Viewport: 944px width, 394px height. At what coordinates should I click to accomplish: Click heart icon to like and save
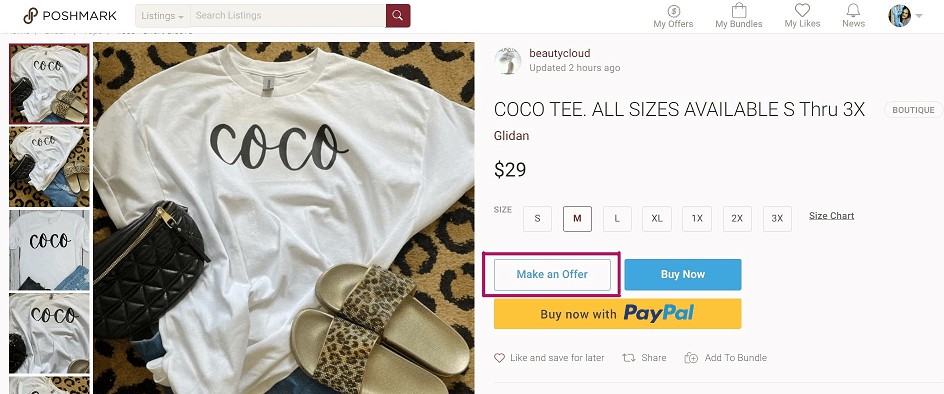[499, 358]
